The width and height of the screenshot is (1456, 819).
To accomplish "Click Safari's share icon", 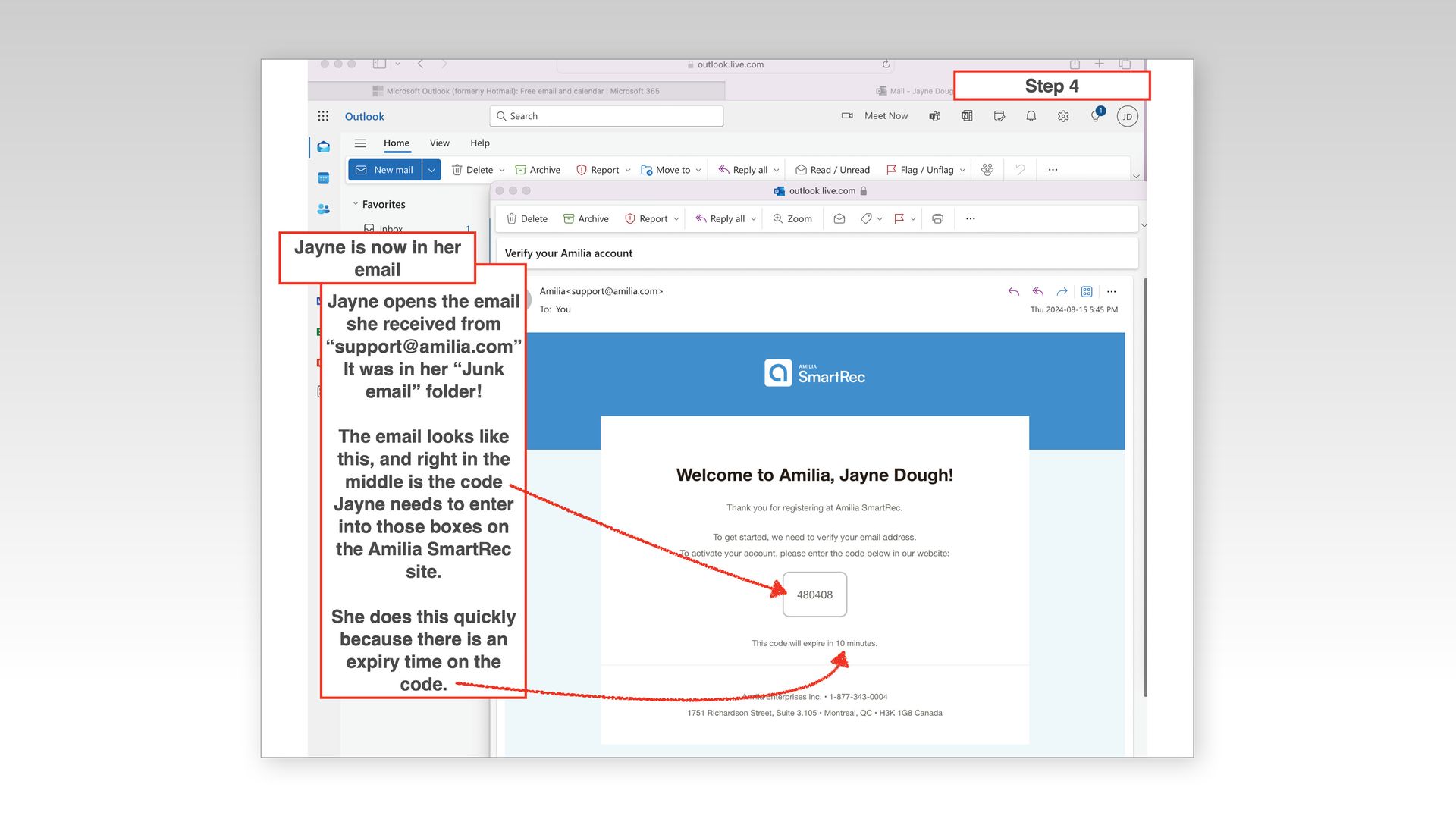I will point(1075,64).
